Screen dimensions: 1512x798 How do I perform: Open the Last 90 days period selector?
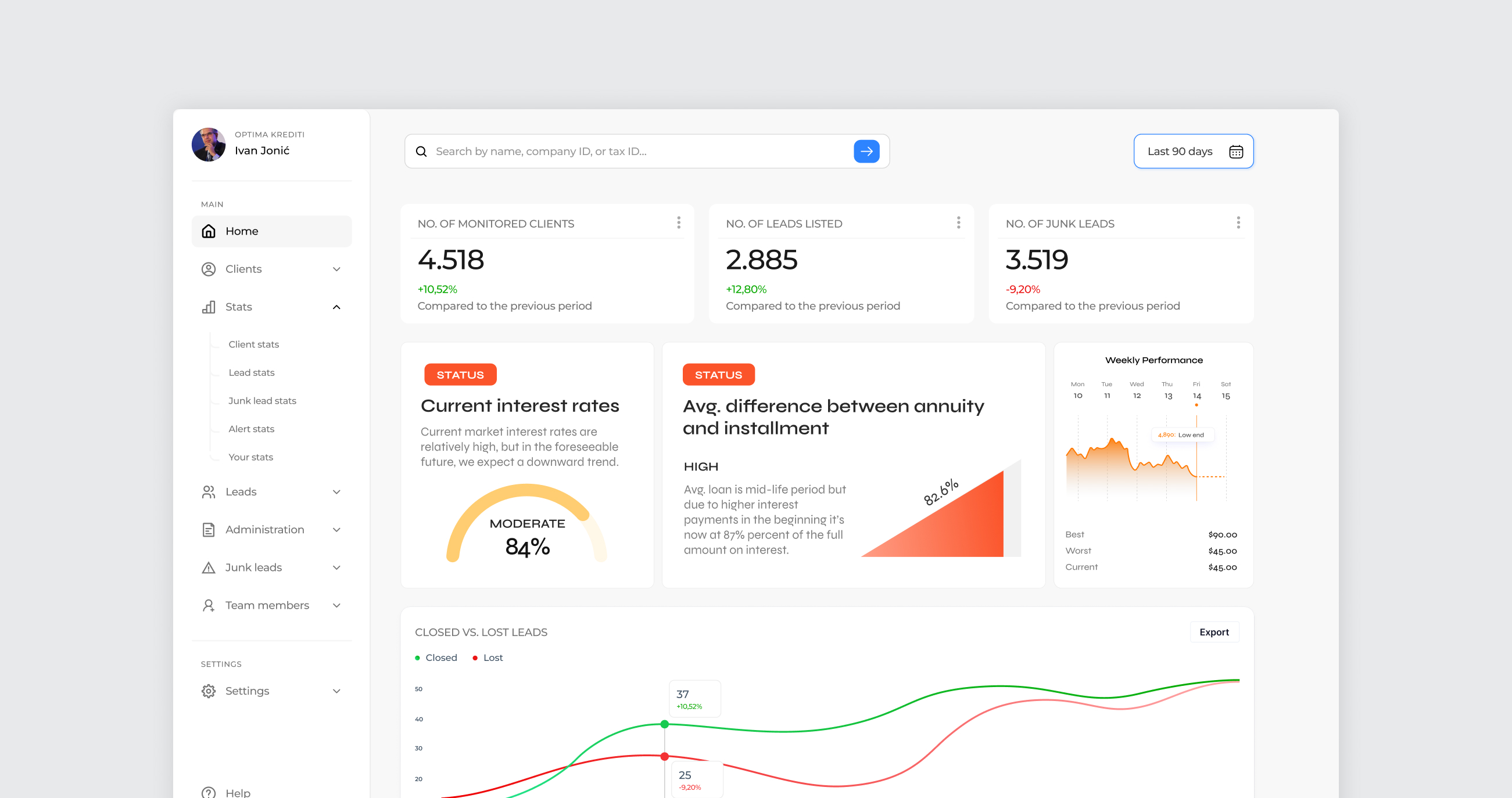(x=1179, y=152)
